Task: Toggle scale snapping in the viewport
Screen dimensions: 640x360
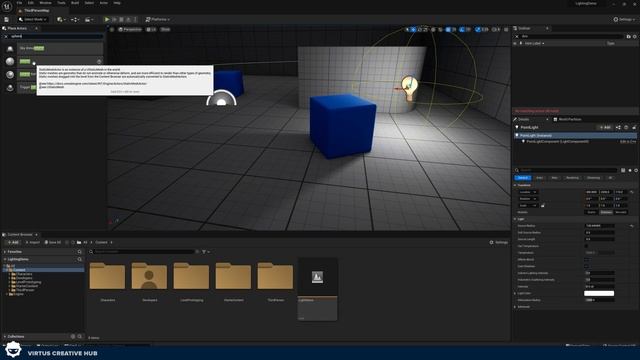Action: [x=478, y=29]
